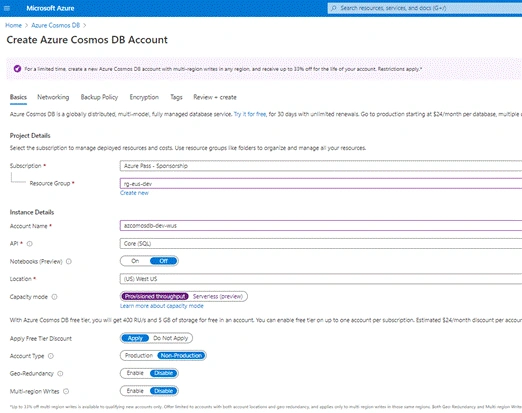The image size is (522, 413).
Task: Open Learn more about capacity mode link
Action: tap(162, 306)
